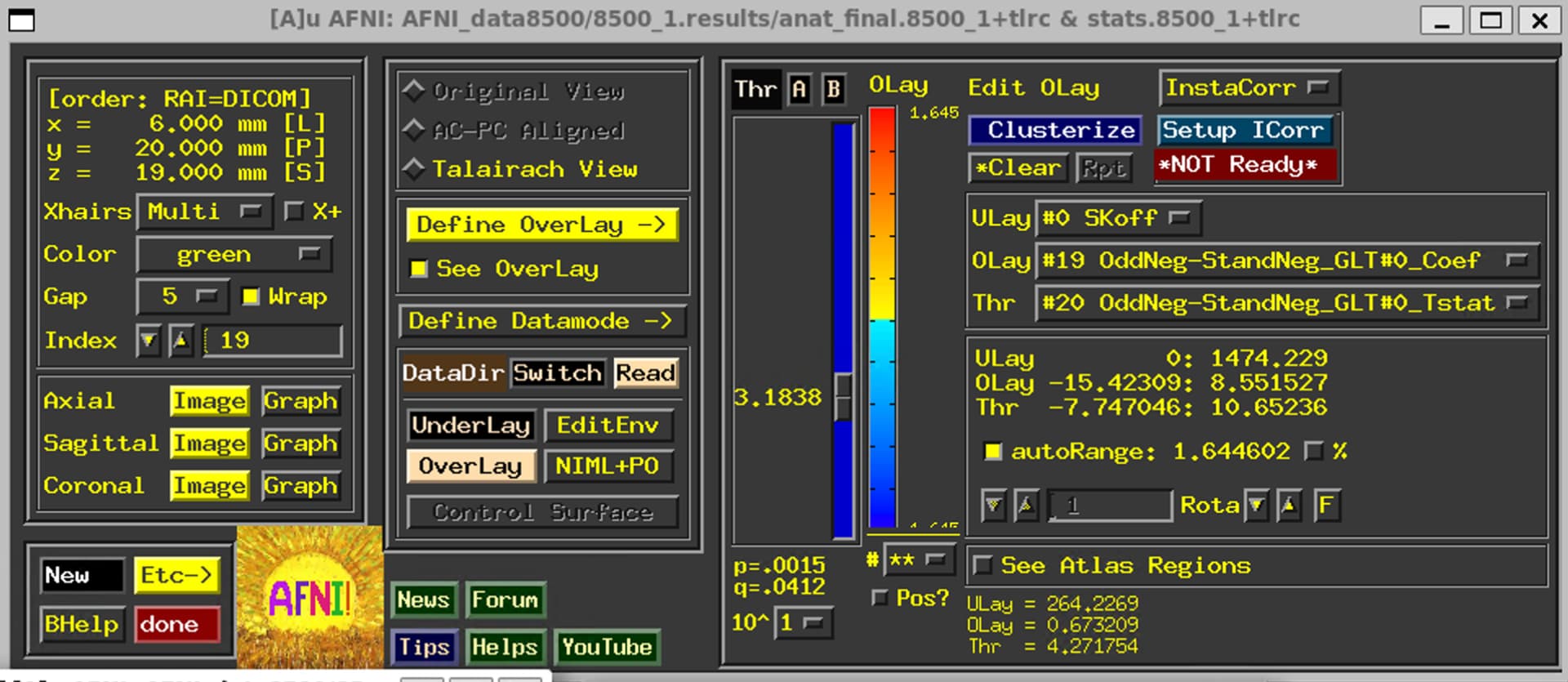Viewport: 1568px width, 682px height.
Task: Click the F flip button beside Rota
Action: [1325, 506]
